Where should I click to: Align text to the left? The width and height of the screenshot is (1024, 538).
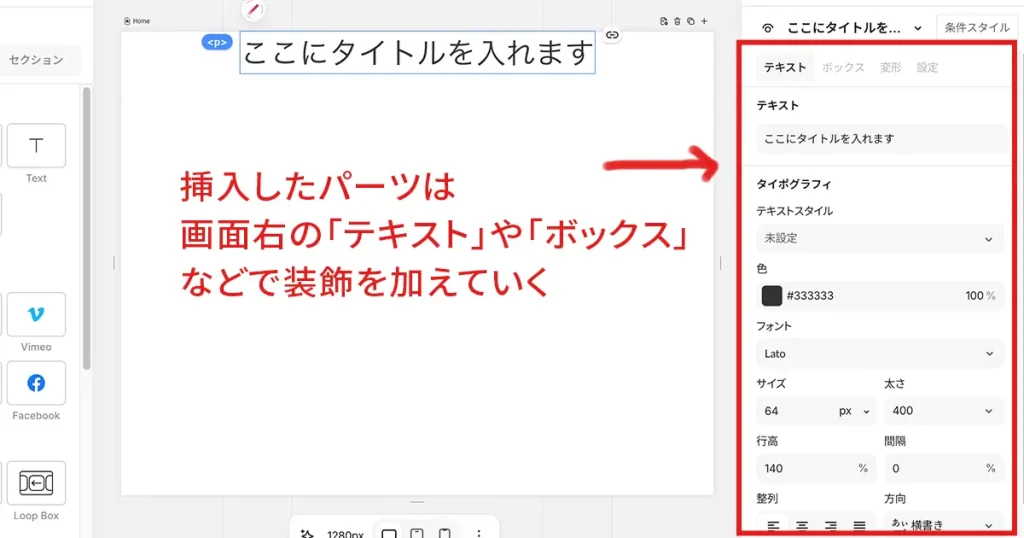[773, 526]
